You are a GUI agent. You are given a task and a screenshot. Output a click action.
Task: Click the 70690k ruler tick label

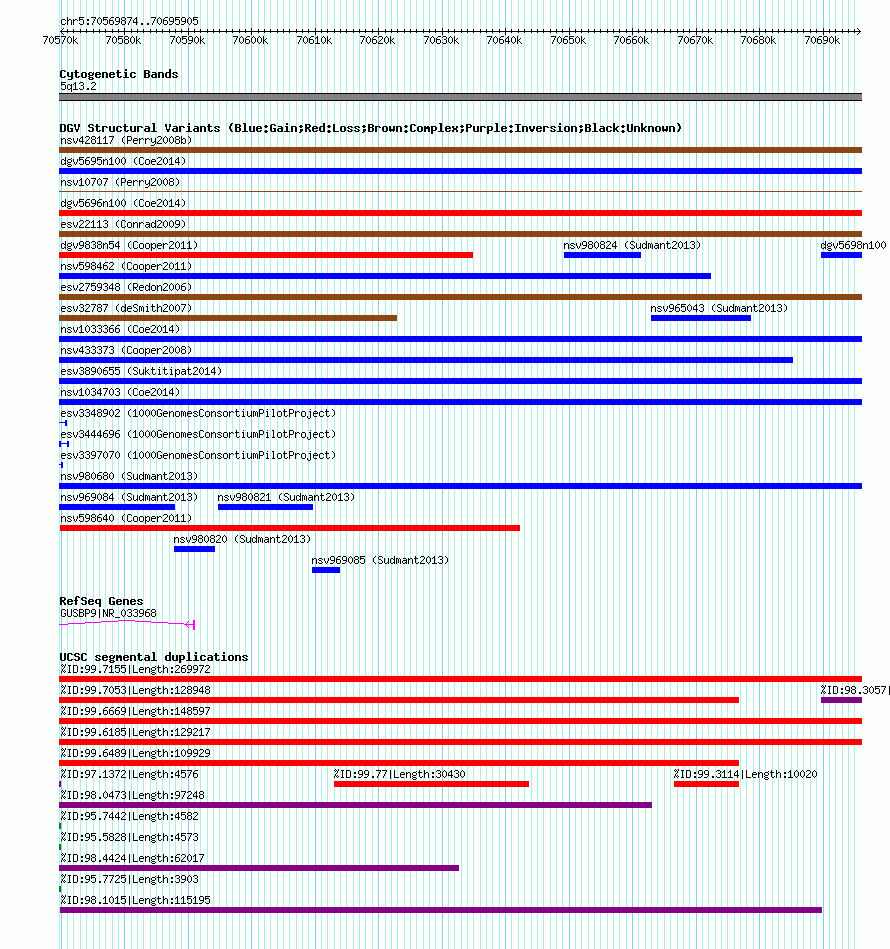(x=822, y=40)
